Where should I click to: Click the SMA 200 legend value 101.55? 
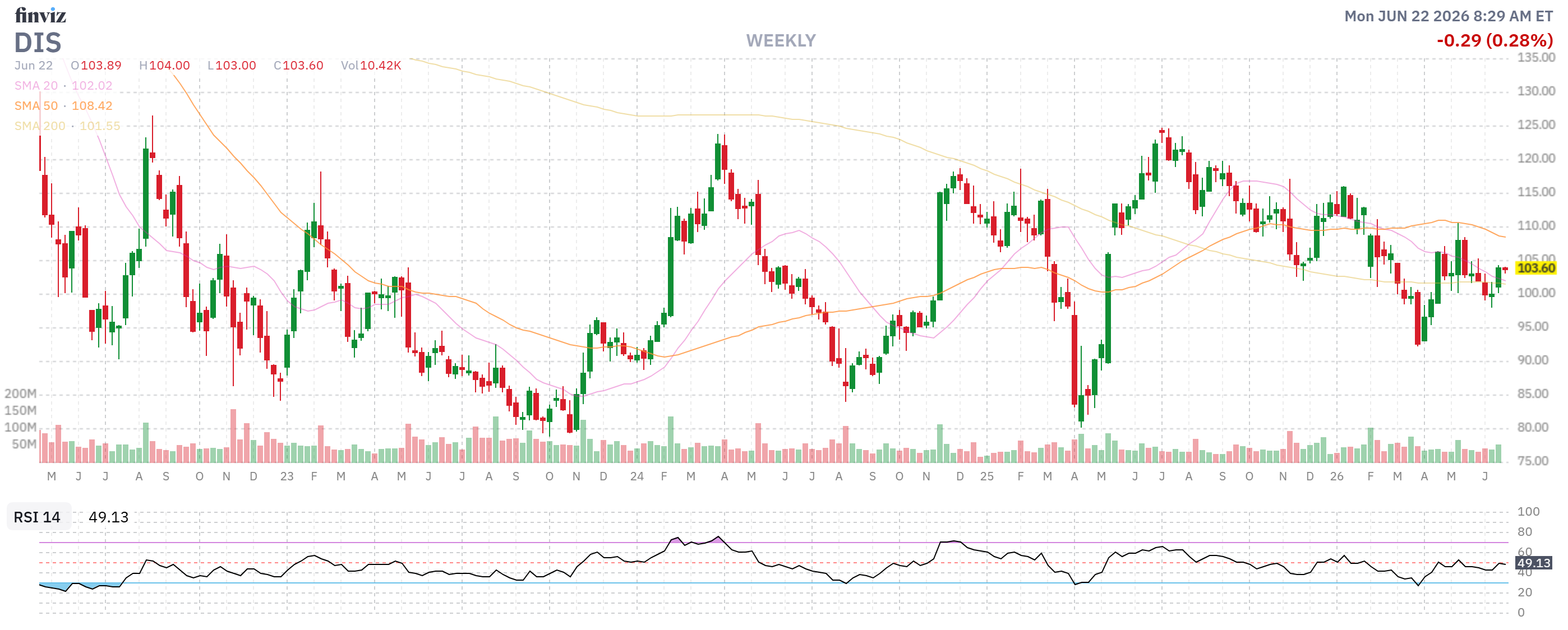point(100,126)
